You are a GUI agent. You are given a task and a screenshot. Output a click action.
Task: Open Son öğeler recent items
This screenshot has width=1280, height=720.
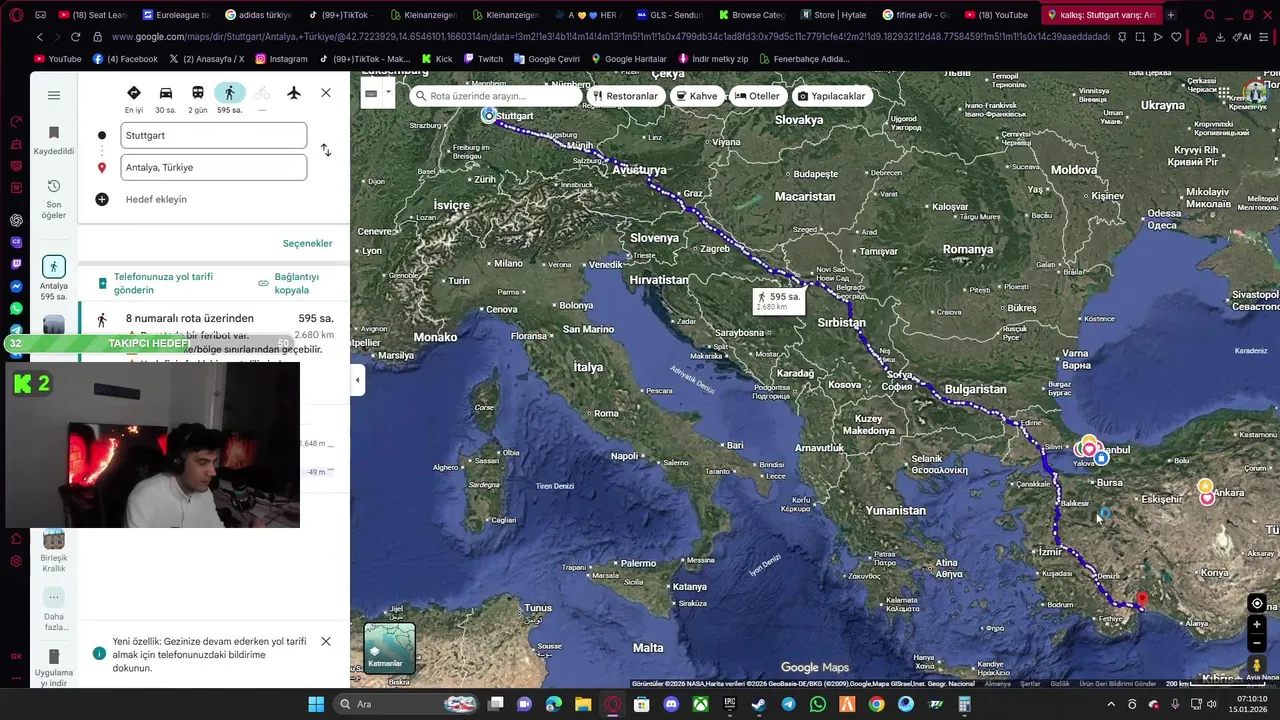(54, 200)
